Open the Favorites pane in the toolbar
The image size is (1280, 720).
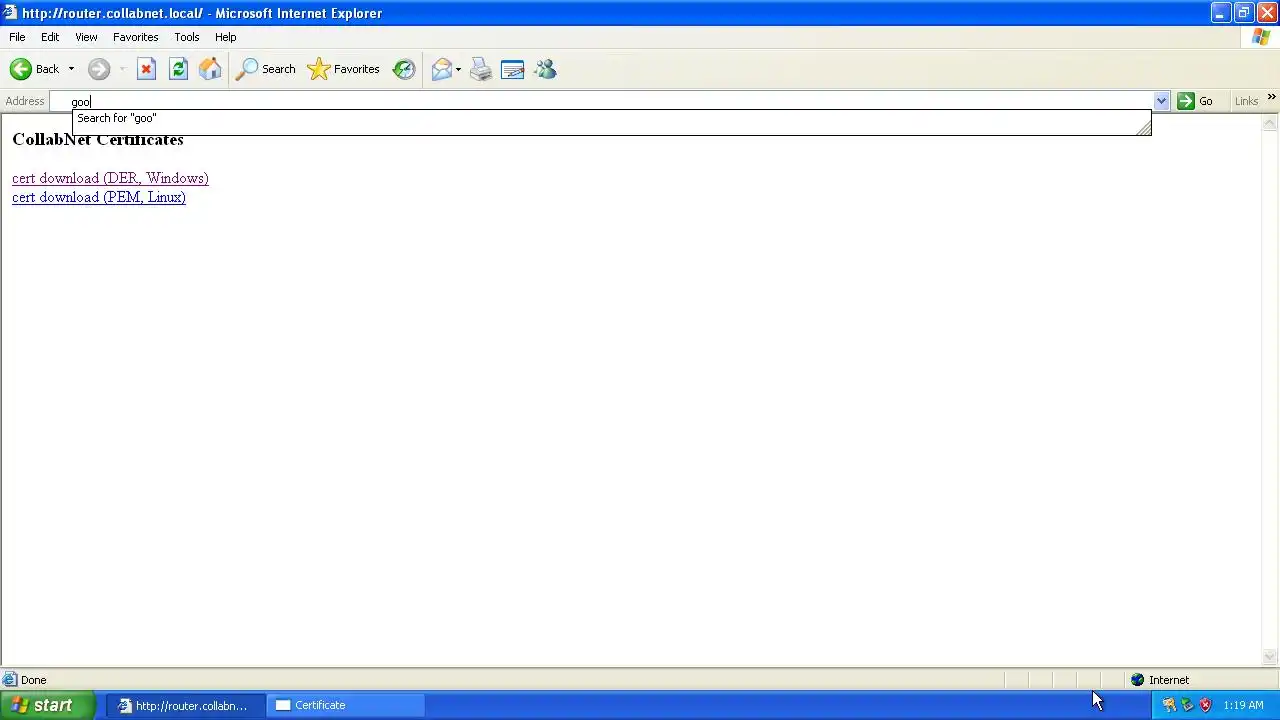point(344,69)
